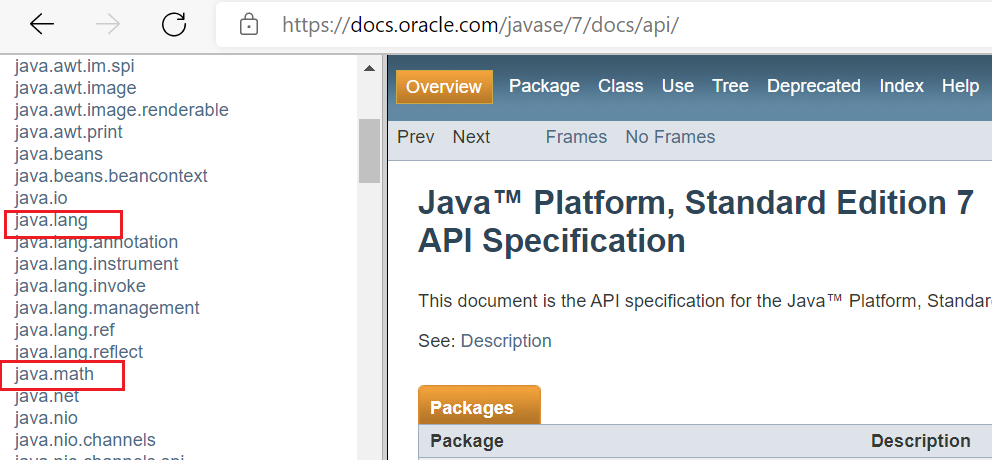This screenshot has width=992, height=460.
Task: Open the Tree navigation link
Action: click(x=730, y=86)
